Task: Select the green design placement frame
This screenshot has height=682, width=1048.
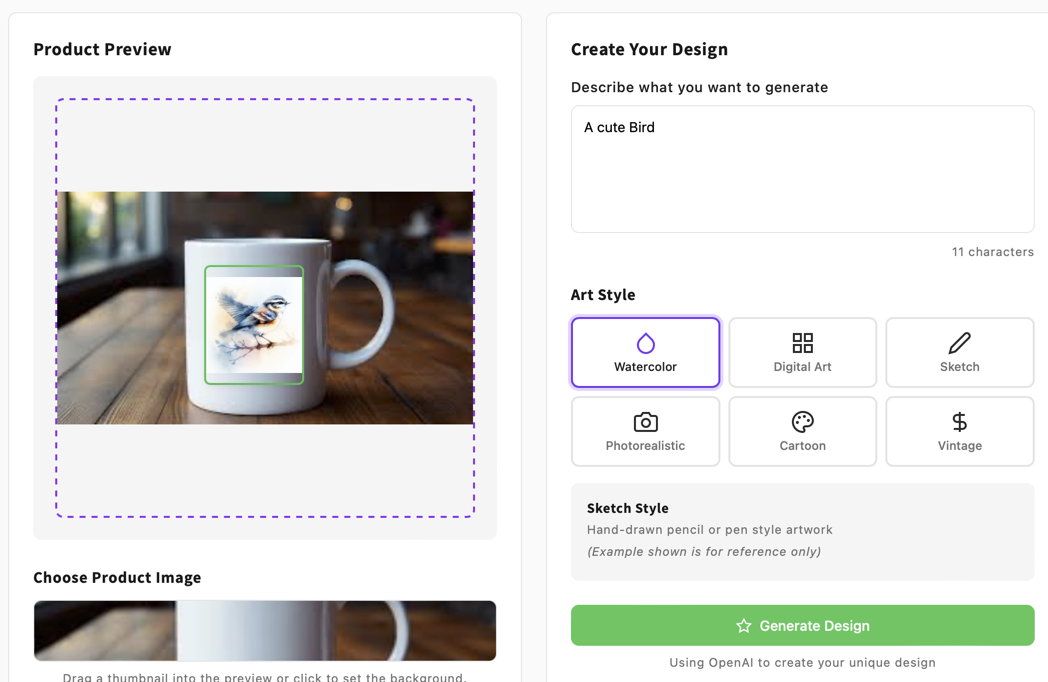Action: tap(254, 323)
